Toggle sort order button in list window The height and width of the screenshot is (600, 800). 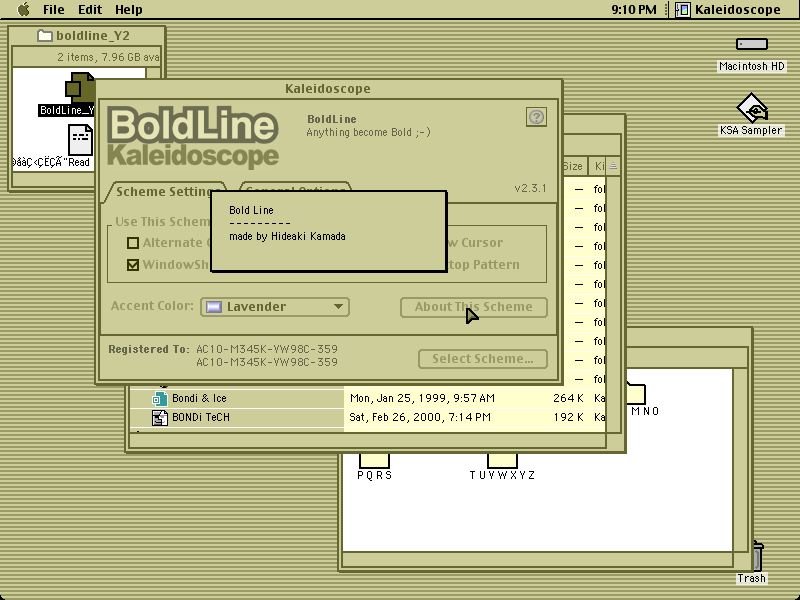pos(613,166)
